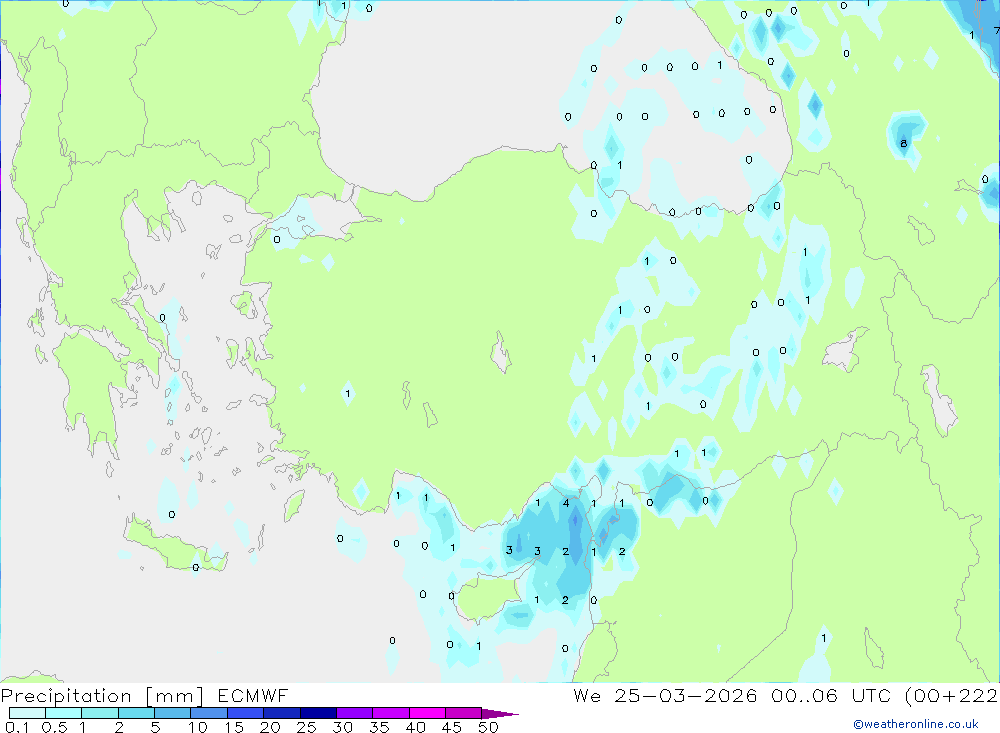The width and height of the screenshot is (1000, 733).
Task: Click the 'ECMWF' model label
Action: (x=253, y=695)
